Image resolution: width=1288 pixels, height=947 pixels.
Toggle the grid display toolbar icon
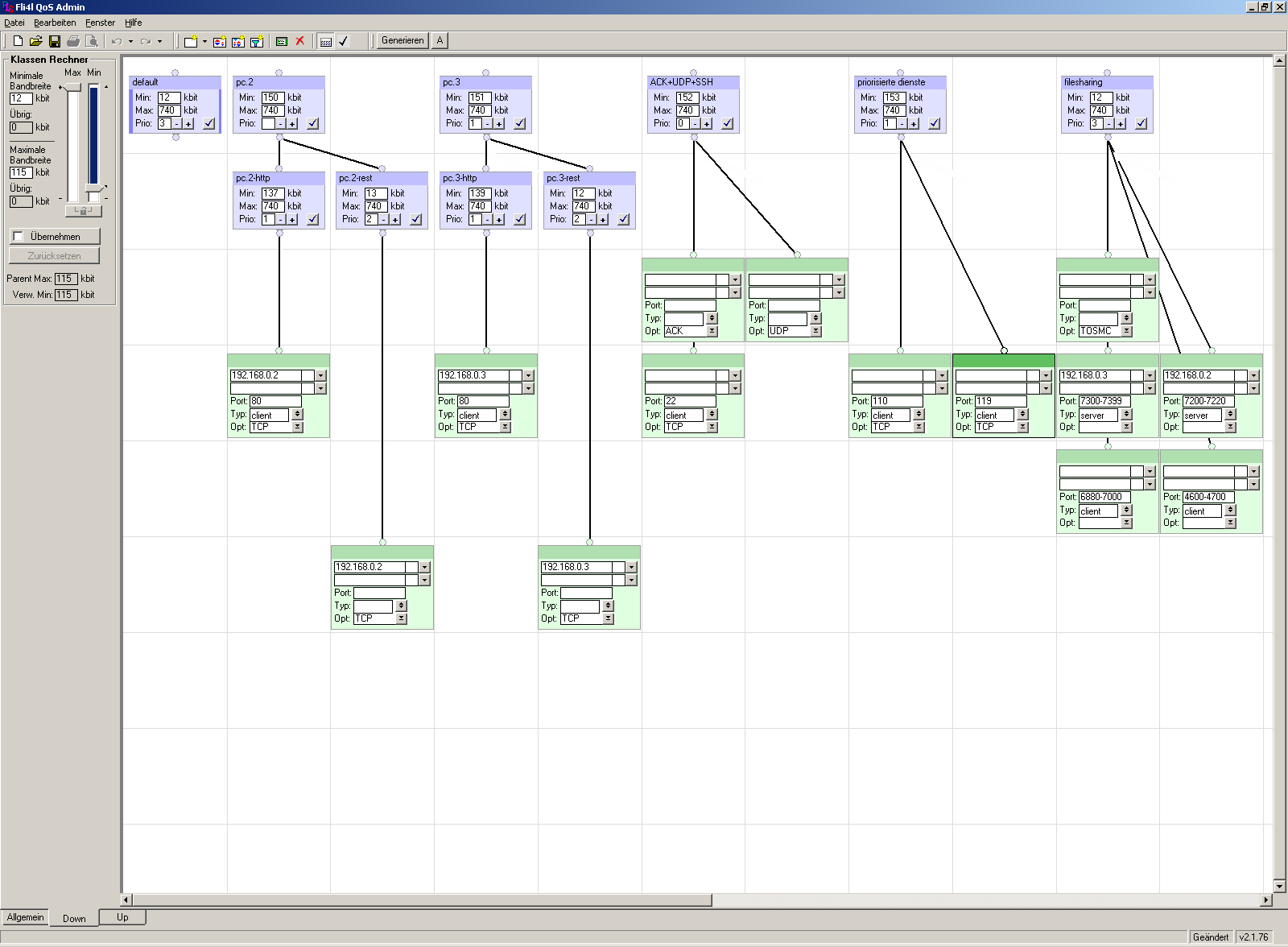[x=326, y=41]
